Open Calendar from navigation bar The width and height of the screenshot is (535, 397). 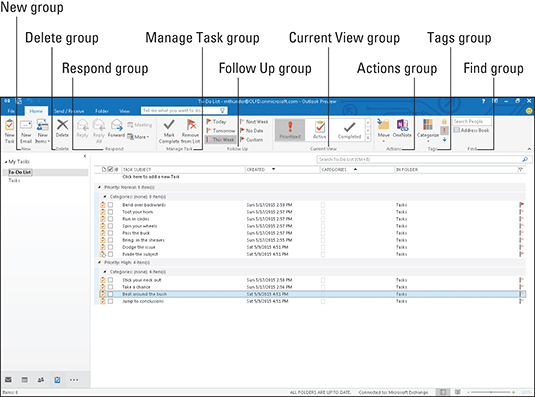click(25, 380)
